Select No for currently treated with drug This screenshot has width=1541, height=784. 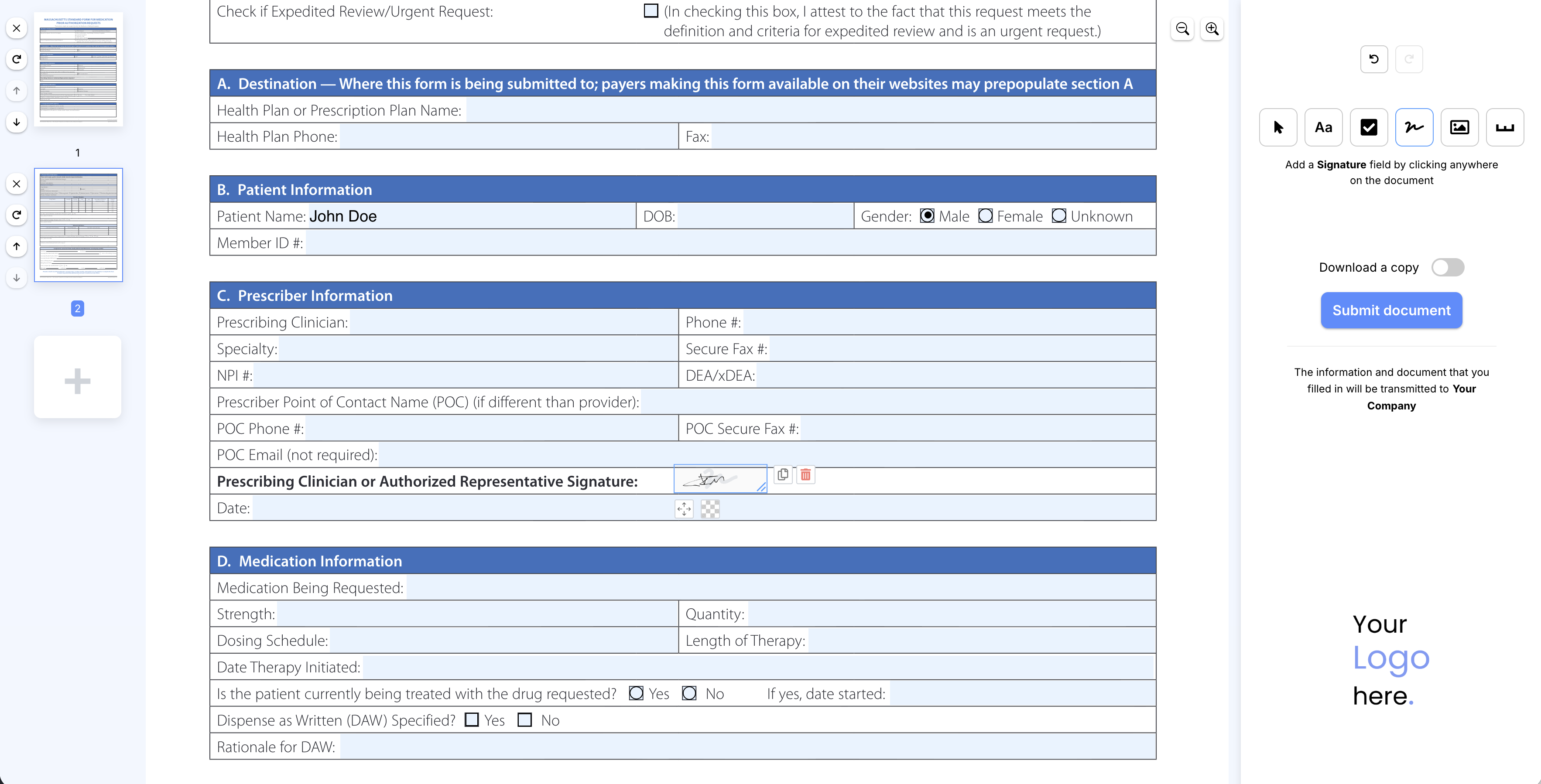pos(689,694)
